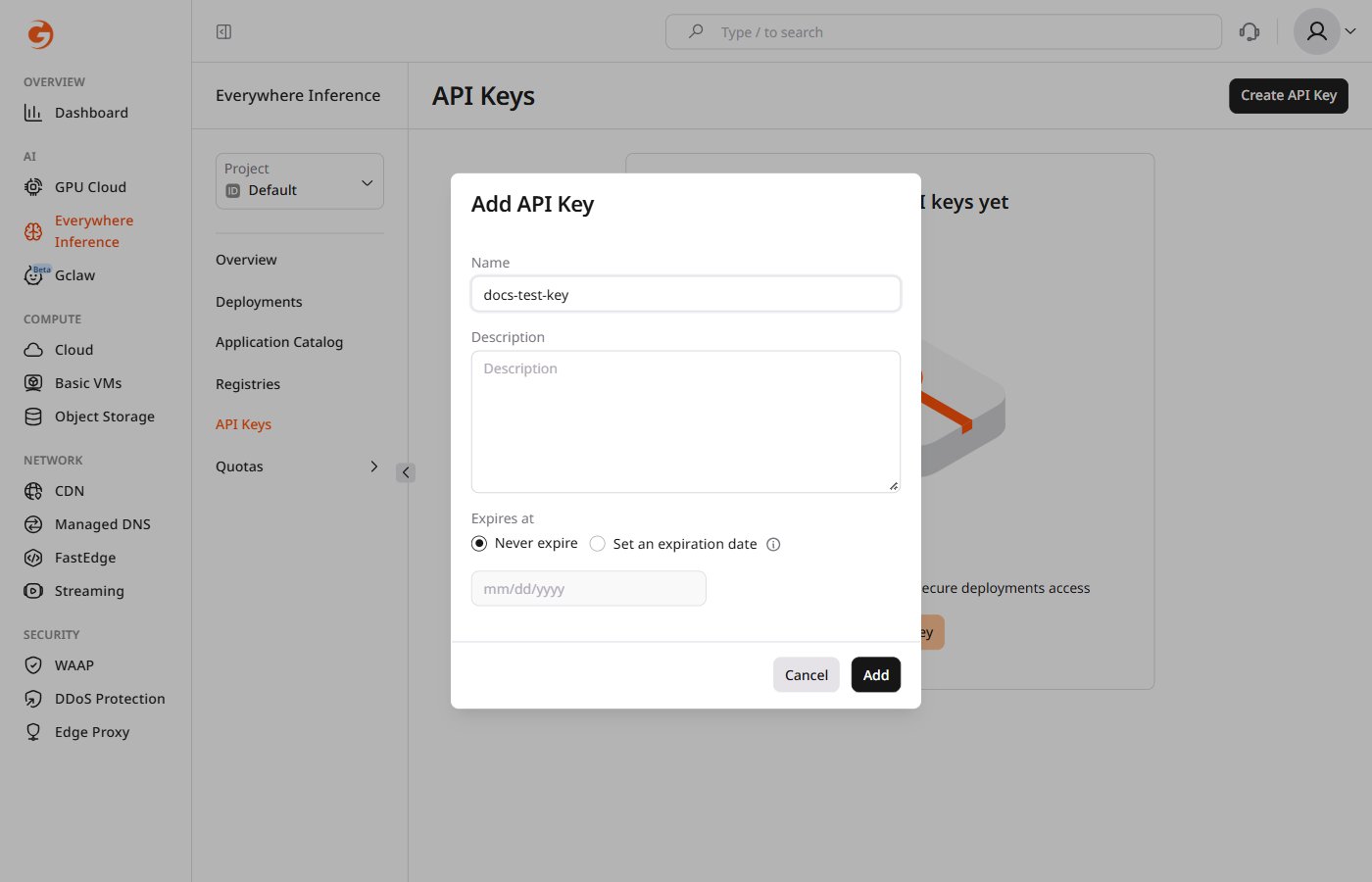This screenshot has height=882, width=1372.
Task: Open Application Catalog
Action: point(279,342)
